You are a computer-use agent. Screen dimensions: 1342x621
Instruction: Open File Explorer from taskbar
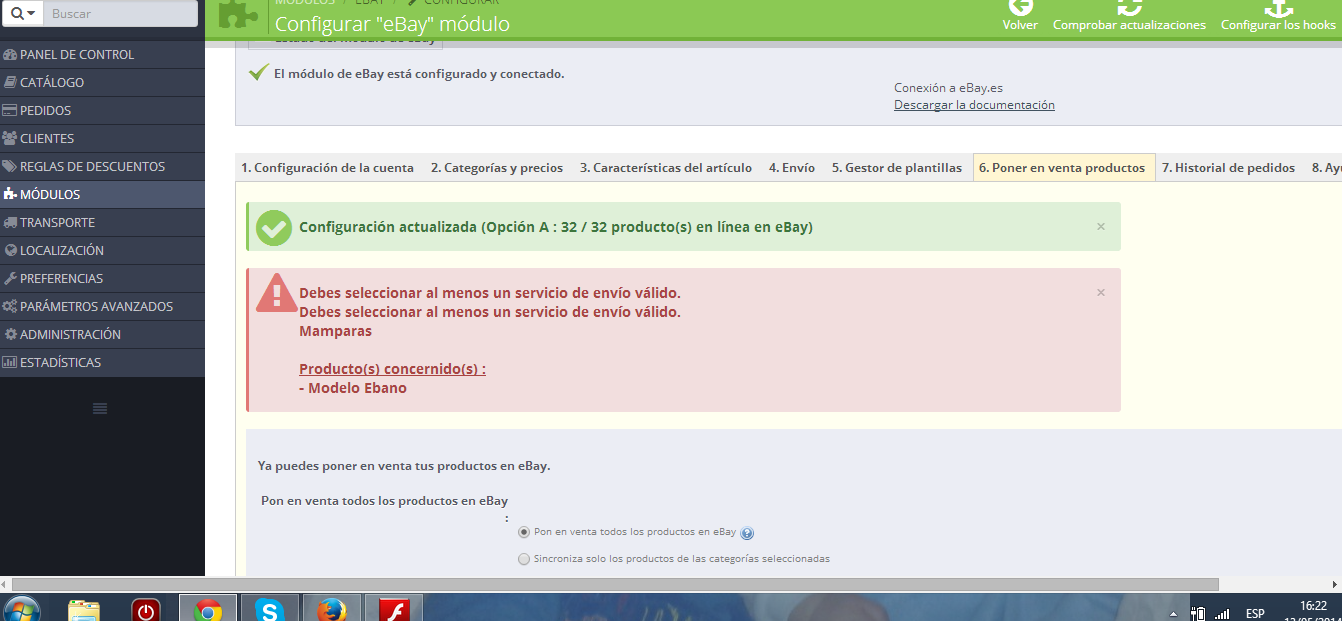pos(84,609)
